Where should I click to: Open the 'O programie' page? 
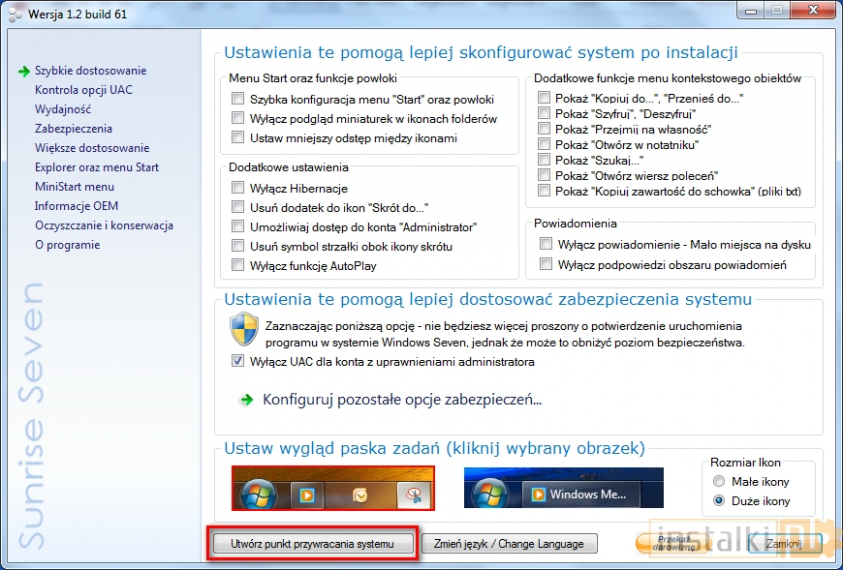point(67,245)
